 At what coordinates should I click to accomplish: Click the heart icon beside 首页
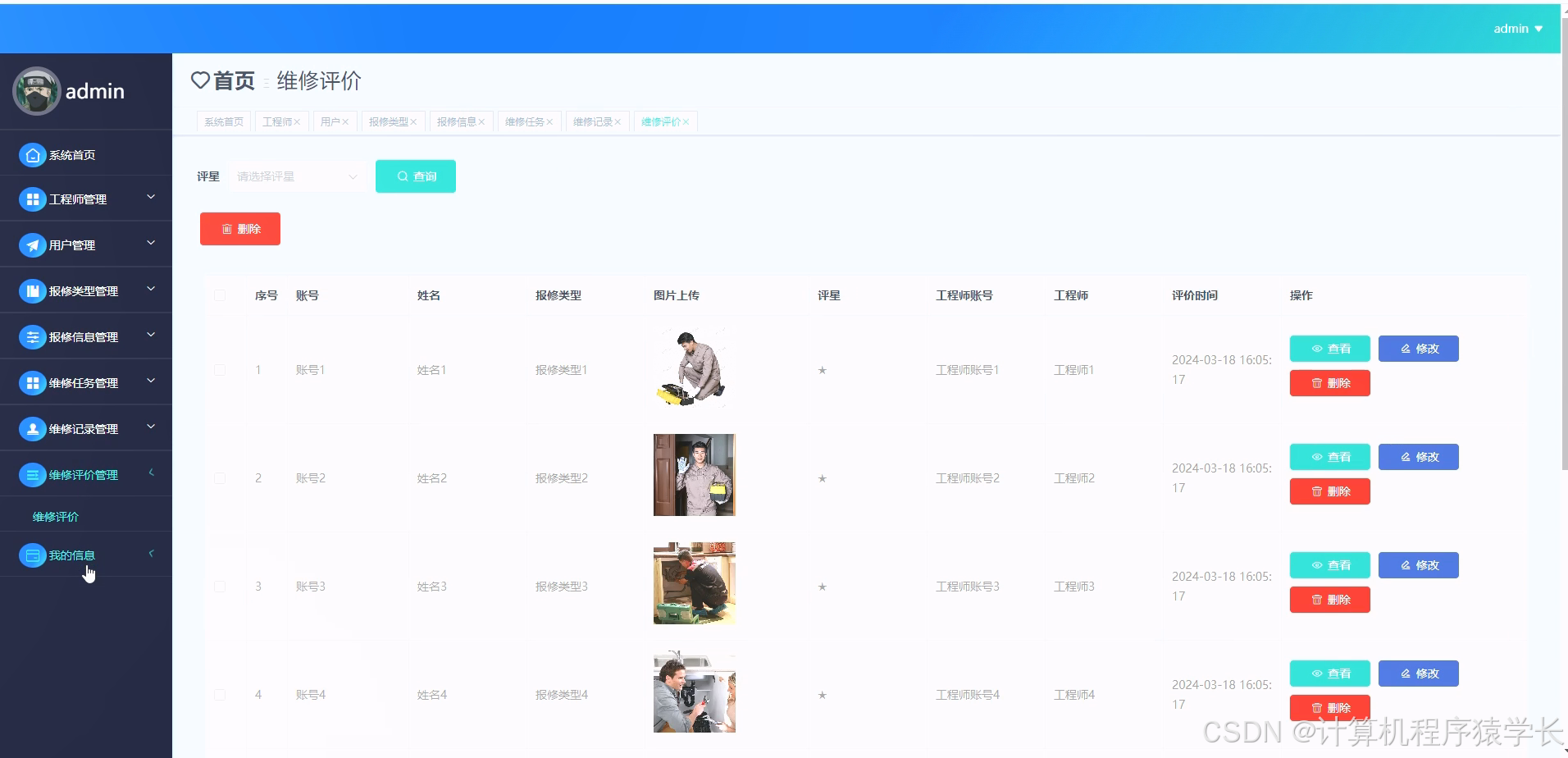201,80
